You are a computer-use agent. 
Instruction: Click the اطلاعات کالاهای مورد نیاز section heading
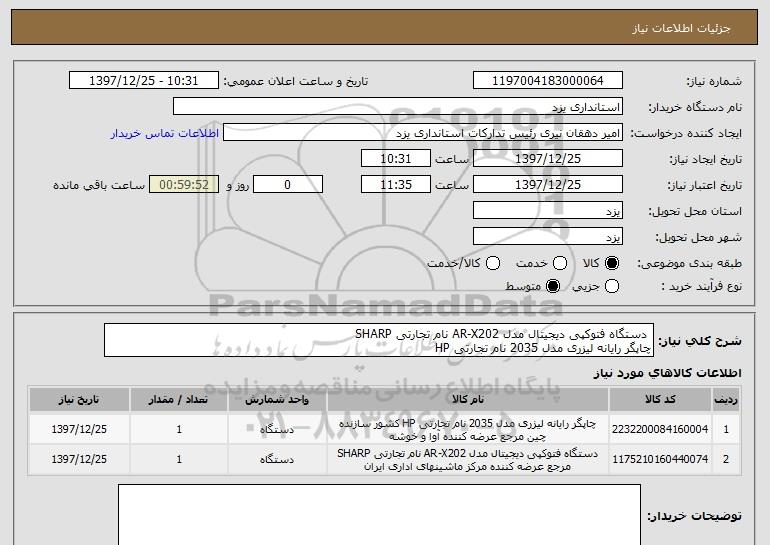pos(667,373)
